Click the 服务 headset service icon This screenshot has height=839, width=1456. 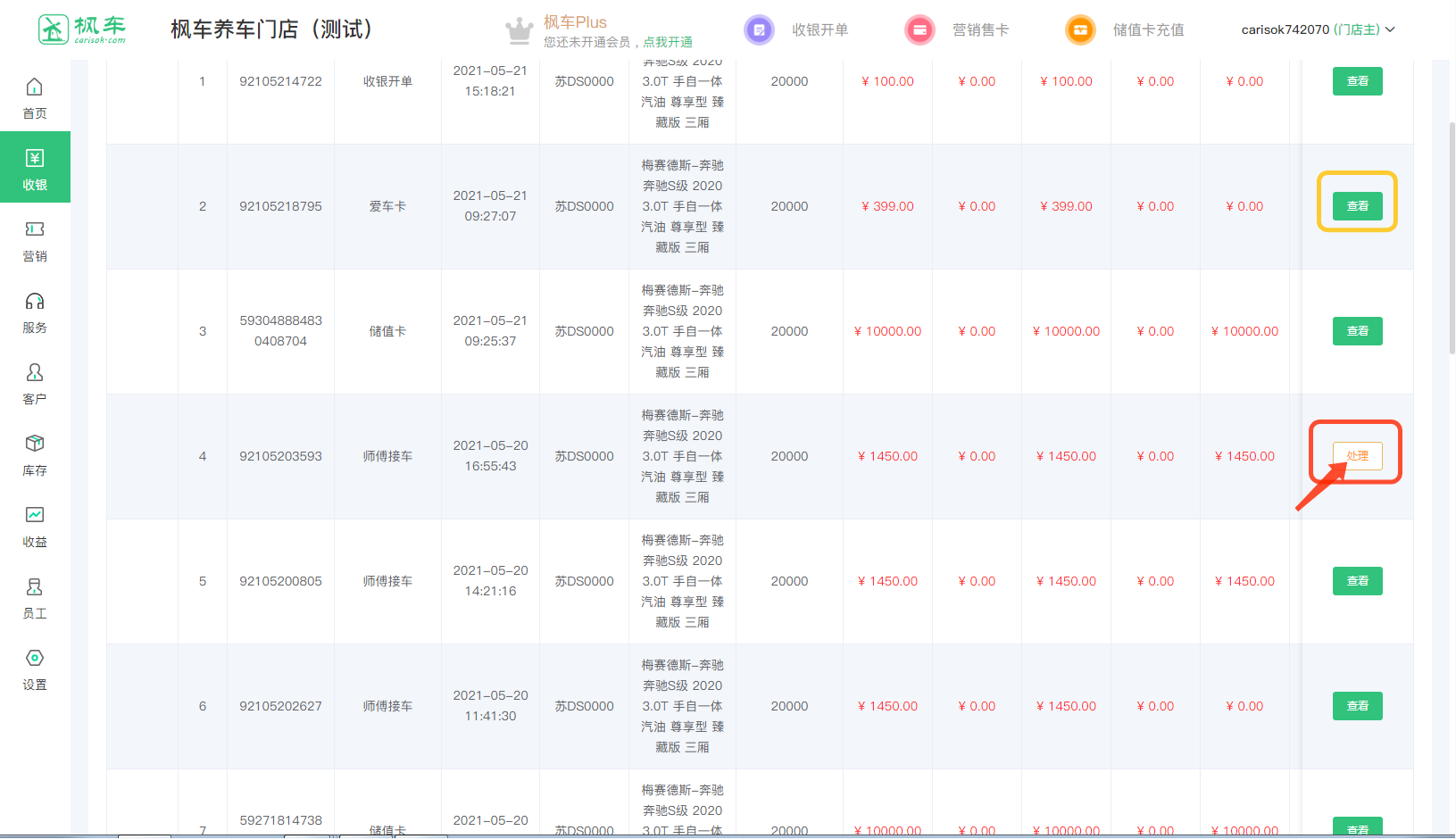[35, 302]
